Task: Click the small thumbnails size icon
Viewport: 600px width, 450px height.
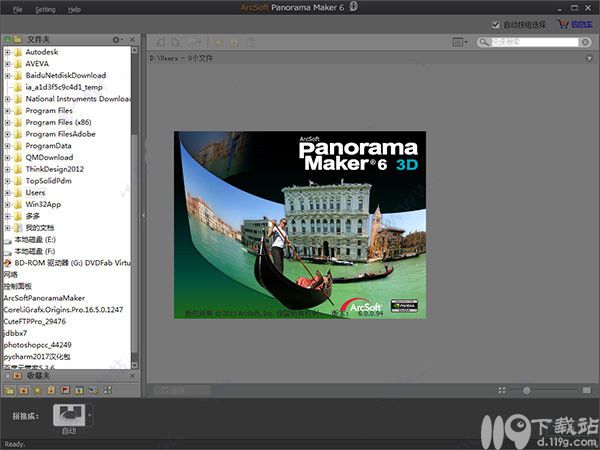Action: click(x=502, y=390)
